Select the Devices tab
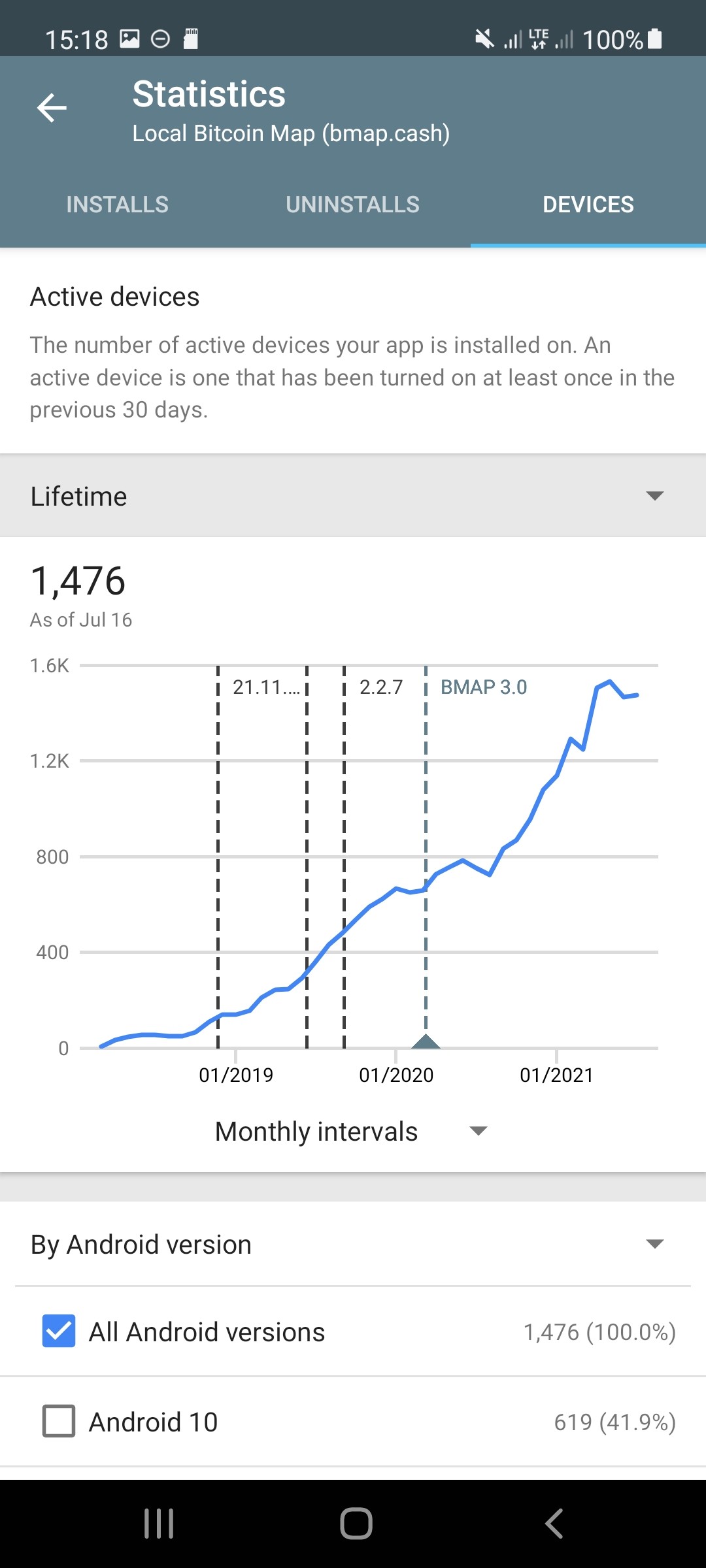 pyautogui.click(x=588, y=204)
